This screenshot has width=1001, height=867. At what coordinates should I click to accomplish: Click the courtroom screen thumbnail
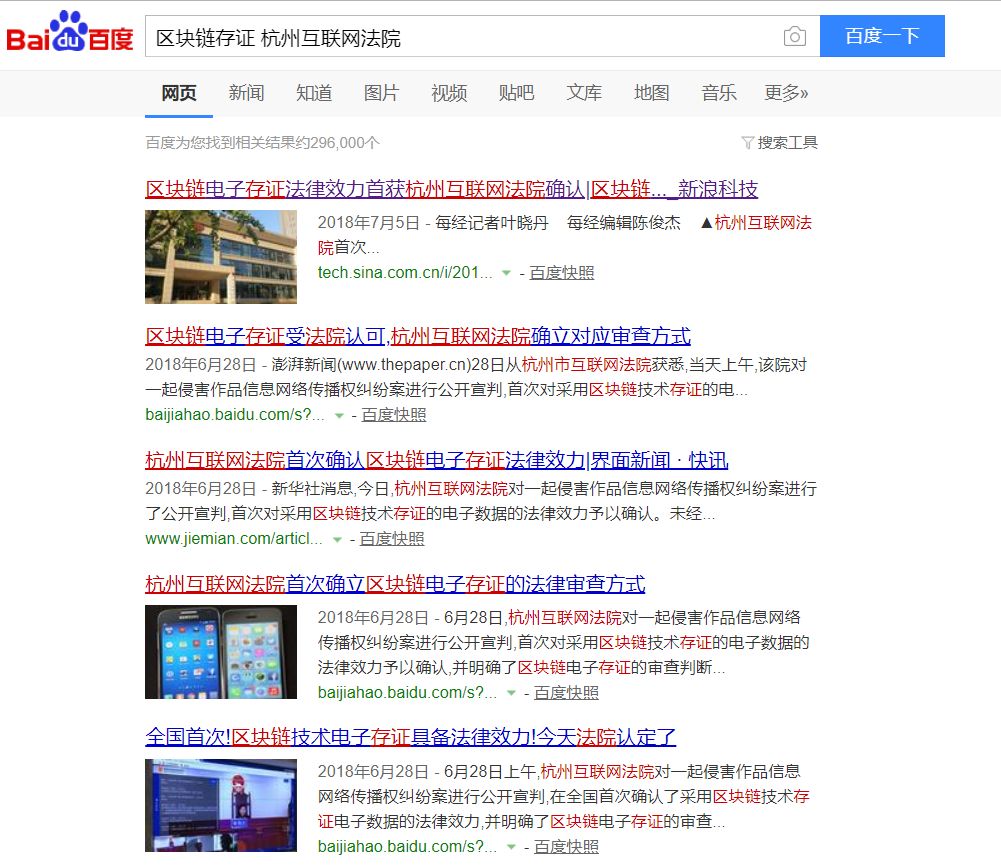221,805
